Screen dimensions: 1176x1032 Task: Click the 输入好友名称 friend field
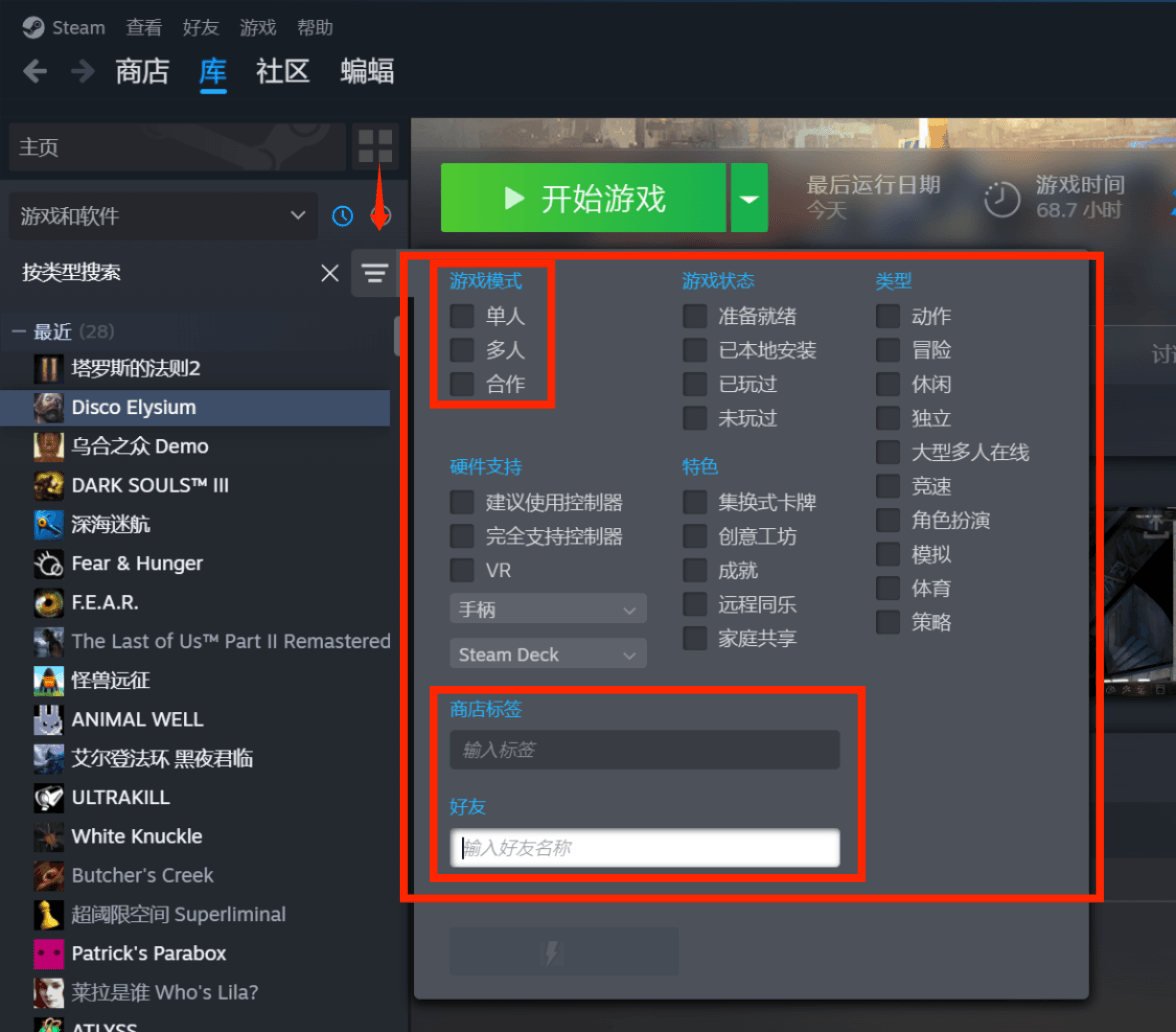pyautogui.click(x=644, y=848)
